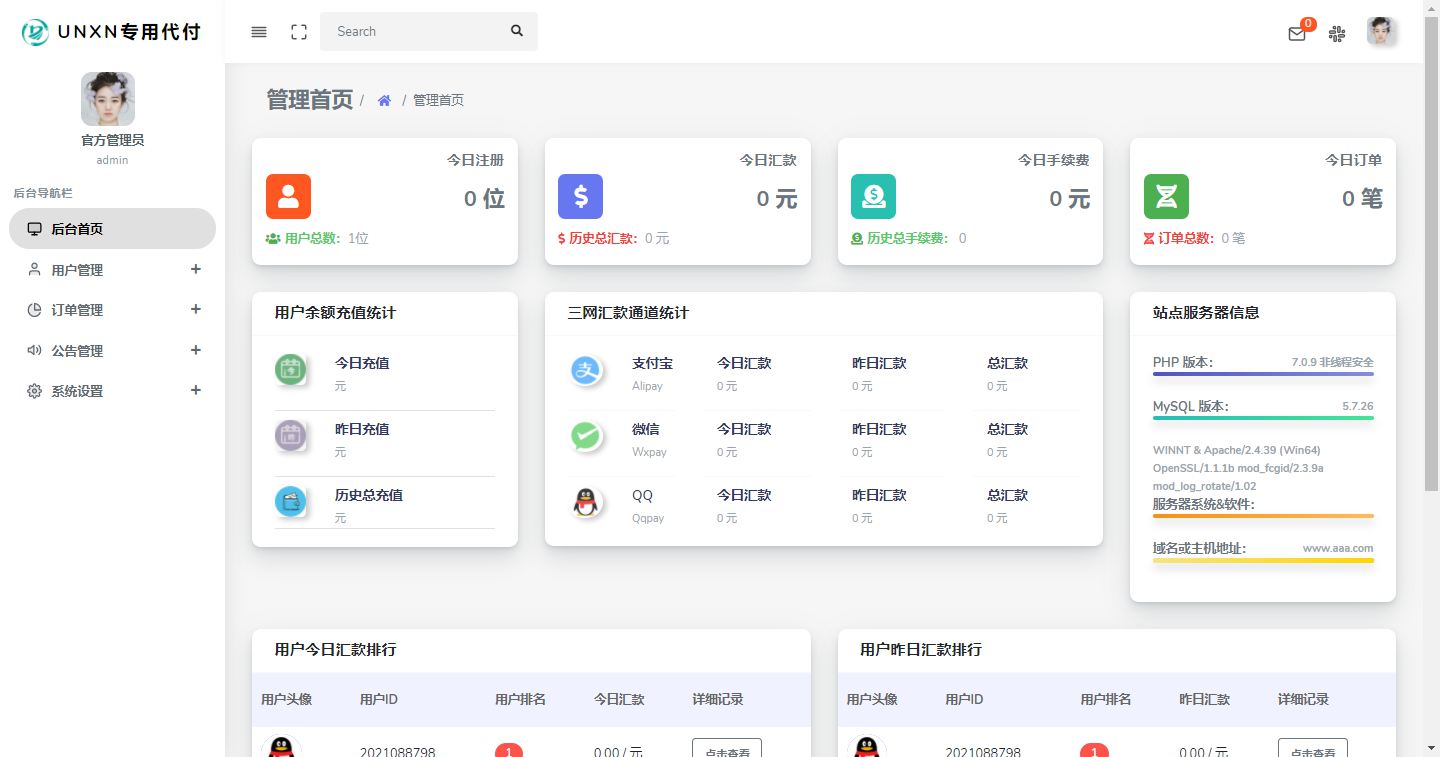This screenshot has width=1440, height=757.
Task: Click 点击查看 in today's remittance ranking
Action: pyautogui.click(x=727, y=749)
